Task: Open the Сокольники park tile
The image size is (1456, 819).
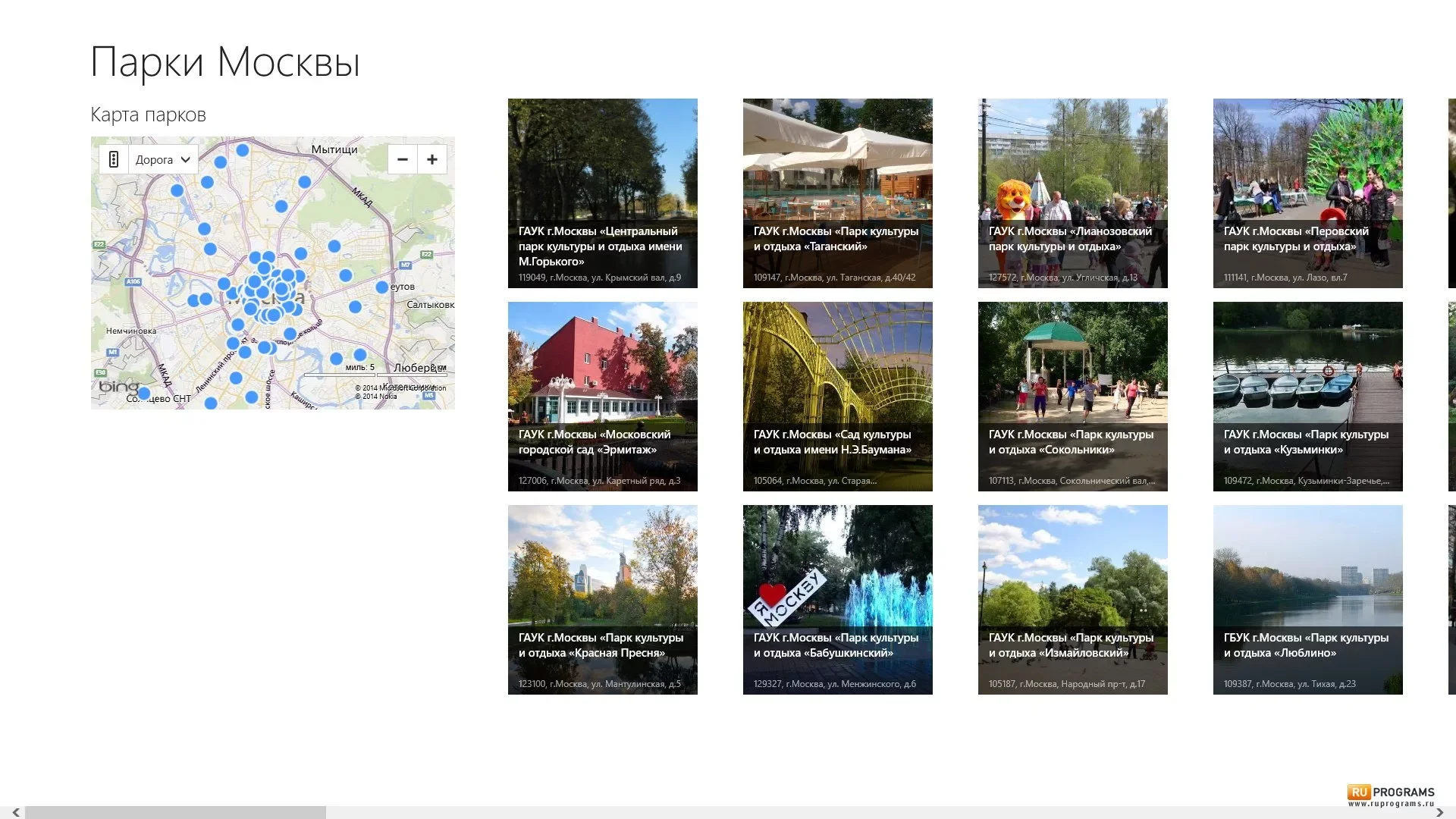Action: (1073, 397)
